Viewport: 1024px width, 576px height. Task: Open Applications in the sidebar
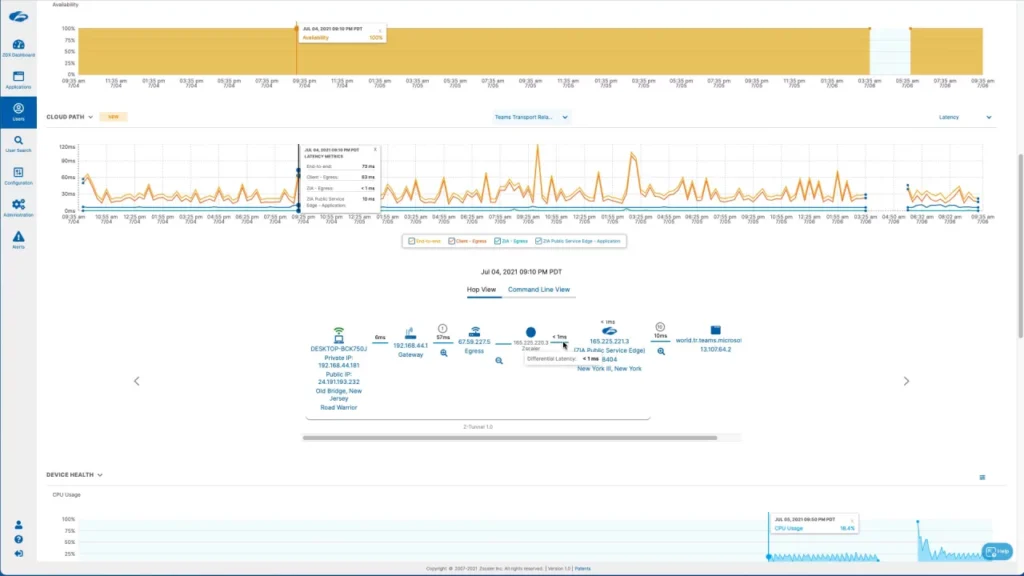(18, 80)
